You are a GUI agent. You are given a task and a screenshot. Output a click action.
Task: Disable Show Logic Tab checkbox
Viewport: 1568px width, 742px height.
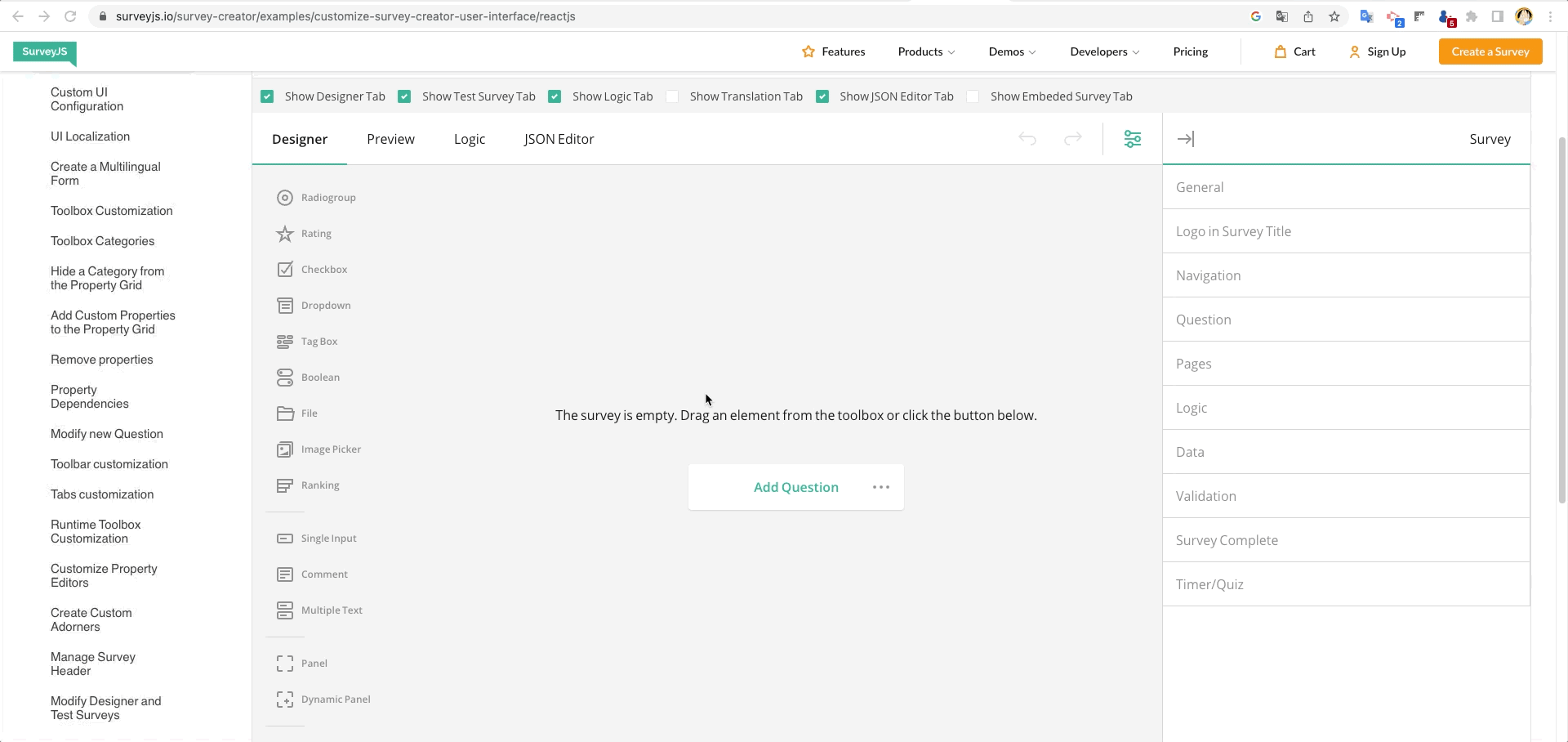pos(555,96)
